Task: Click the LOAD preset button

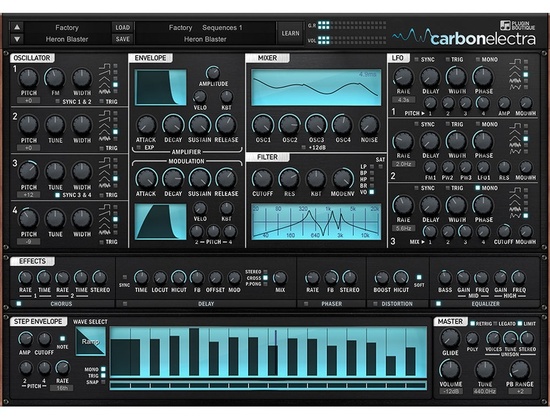Action: click(x=123, y=27)
